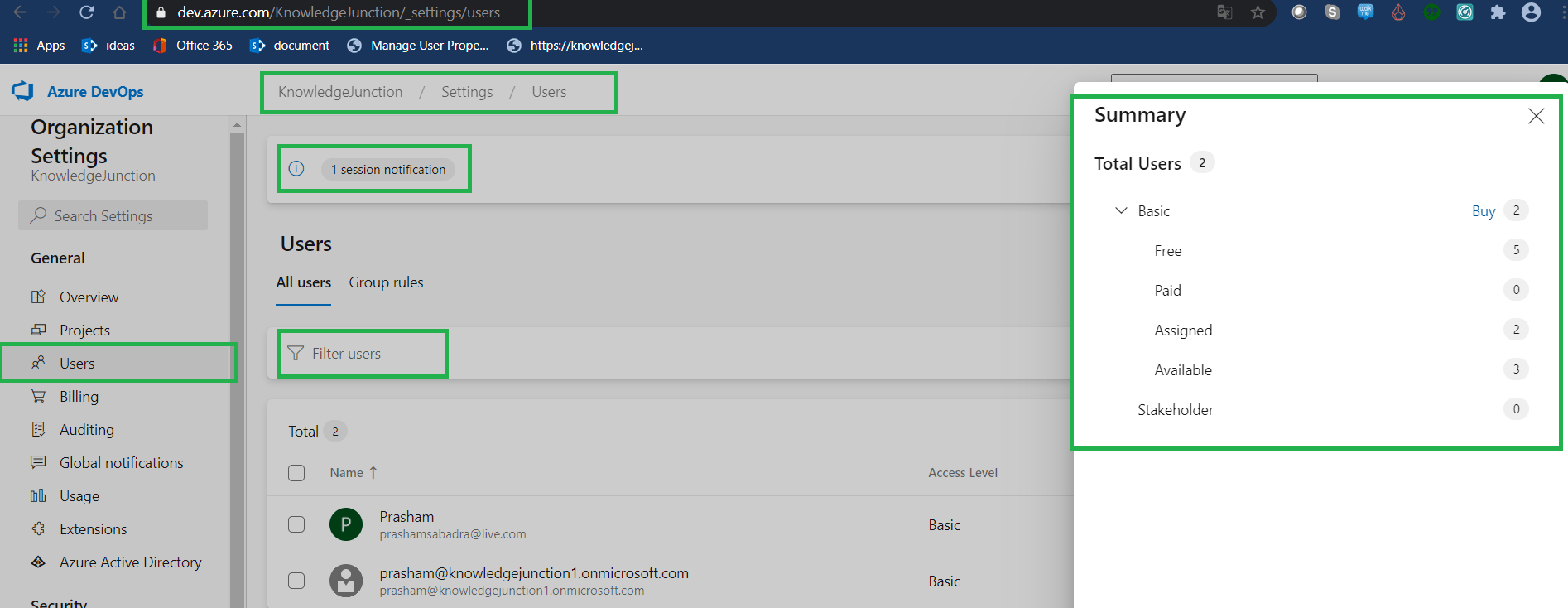
Task: Click Settings in the breadcrumb
Action: coord(467,92)
